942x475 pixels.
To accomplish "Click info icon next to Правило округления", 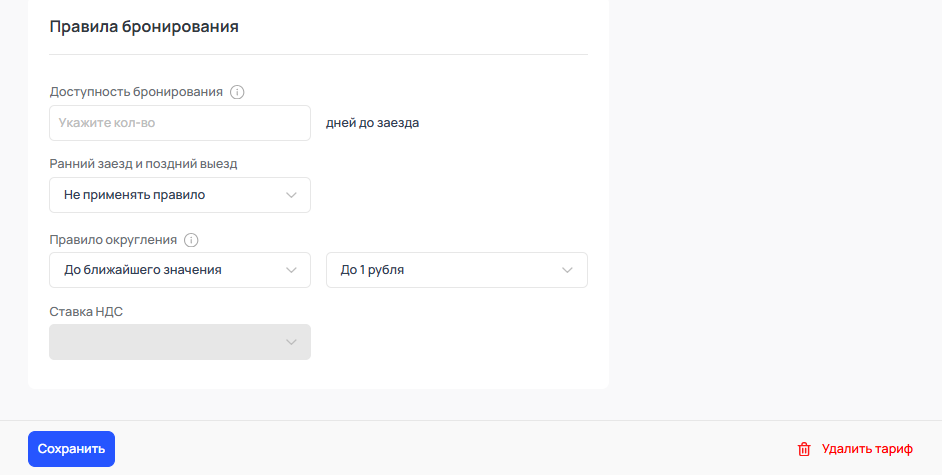I will pos(191,240).
